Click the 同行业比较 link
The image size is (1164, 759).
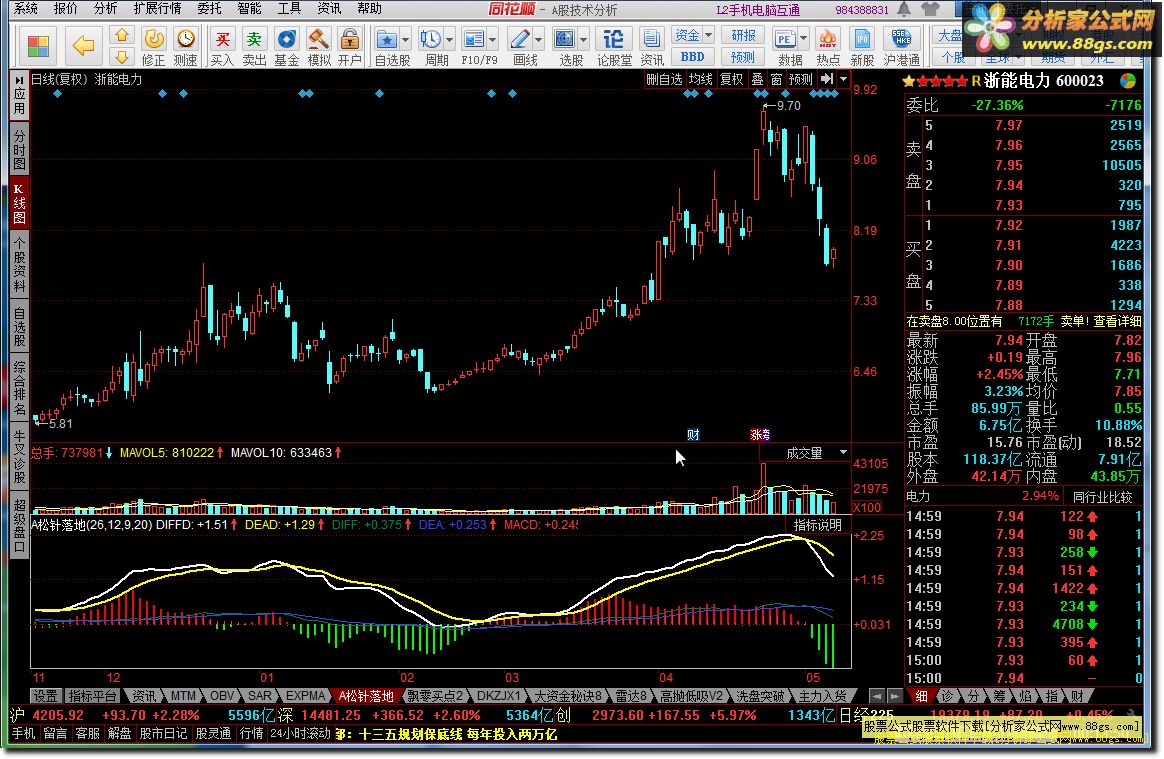pyautogui.click(x=1102, y=497)
